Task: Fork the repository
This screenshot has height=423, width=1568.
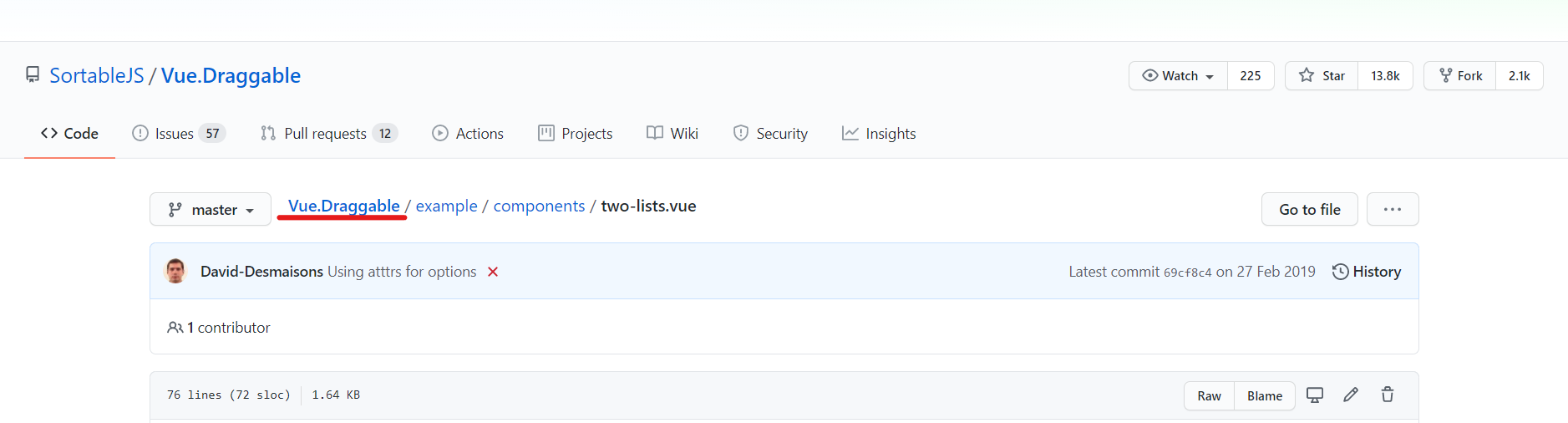Action: (x=1460, y=75)
